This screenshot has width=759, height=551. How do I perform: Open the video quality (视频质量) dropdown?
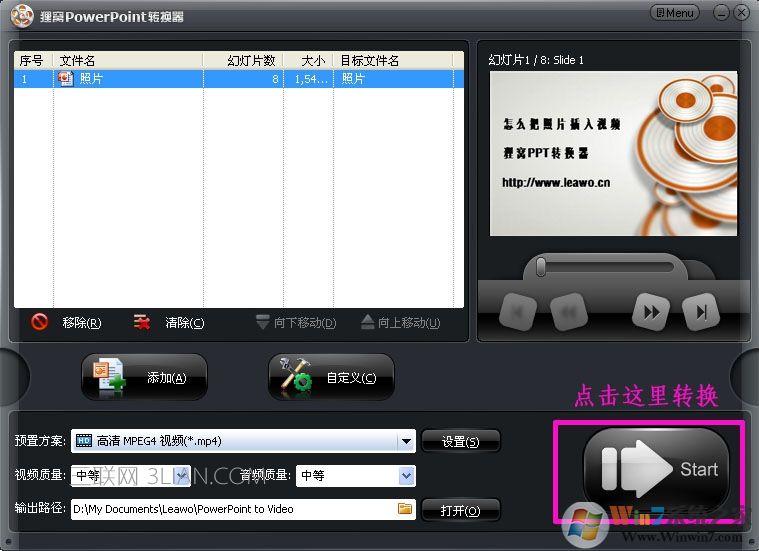click(x=181, y=475)
